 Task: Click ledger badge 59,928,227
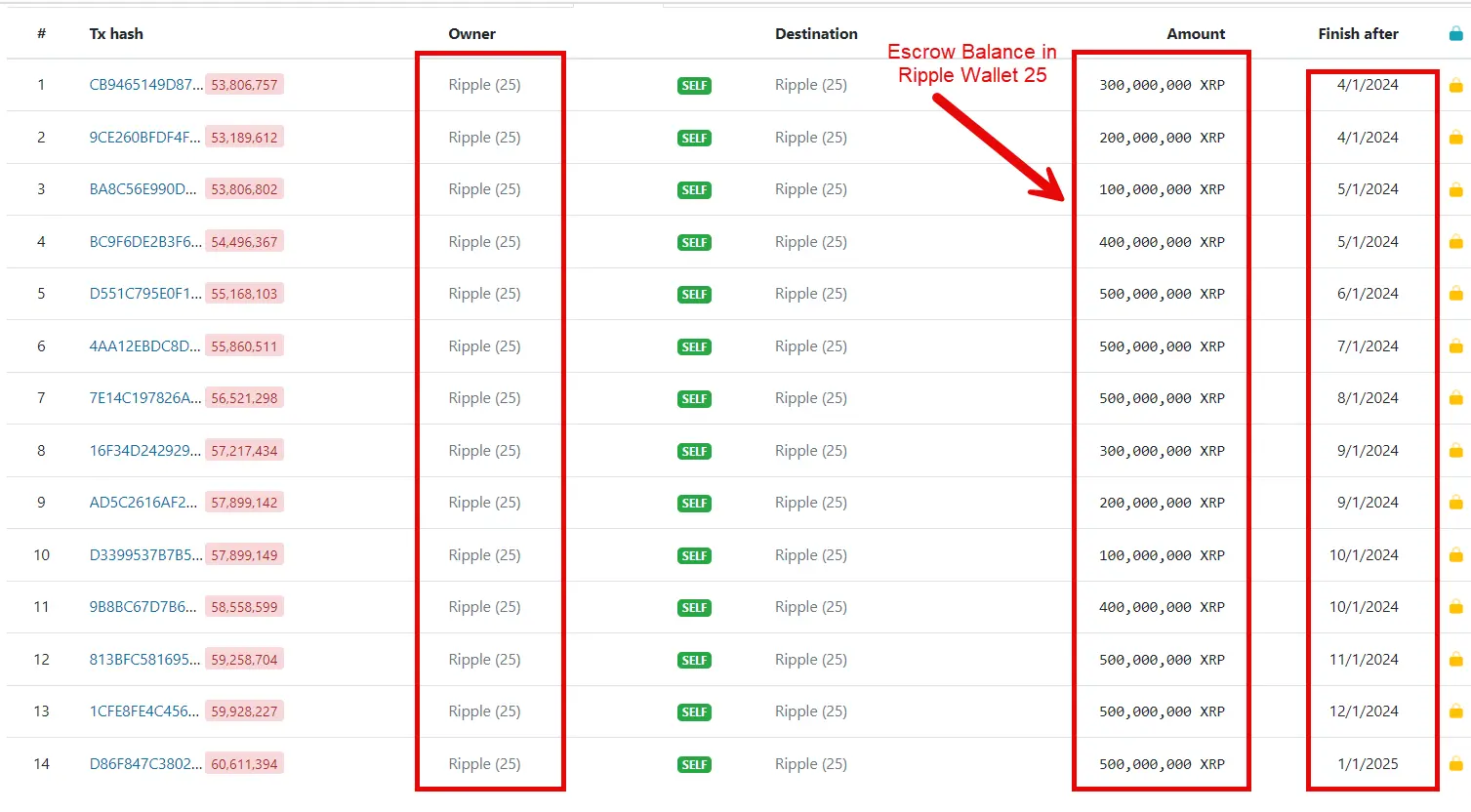pyautogui.click(x=244, y=711)
